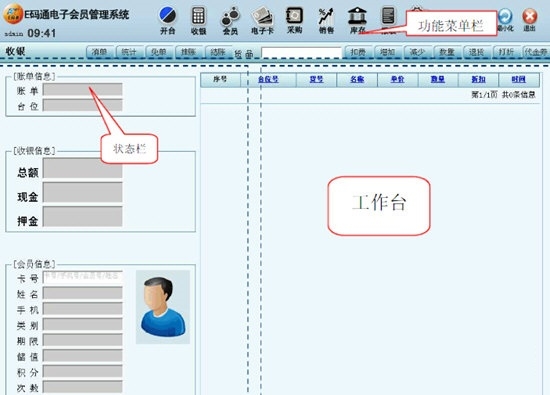
Task: Click the 期限 field
Action: (x=82, y=340)
